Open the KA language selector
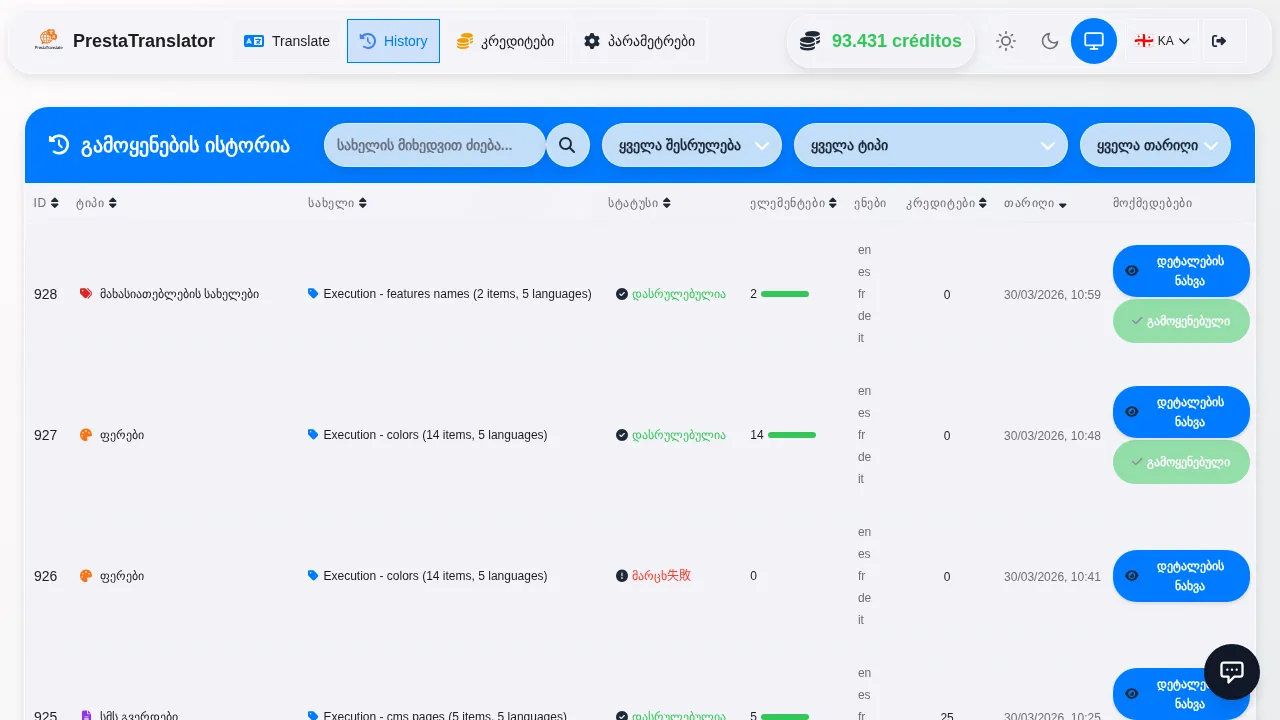Viewport: 1280px width, 720px height. coord(1161,41)
